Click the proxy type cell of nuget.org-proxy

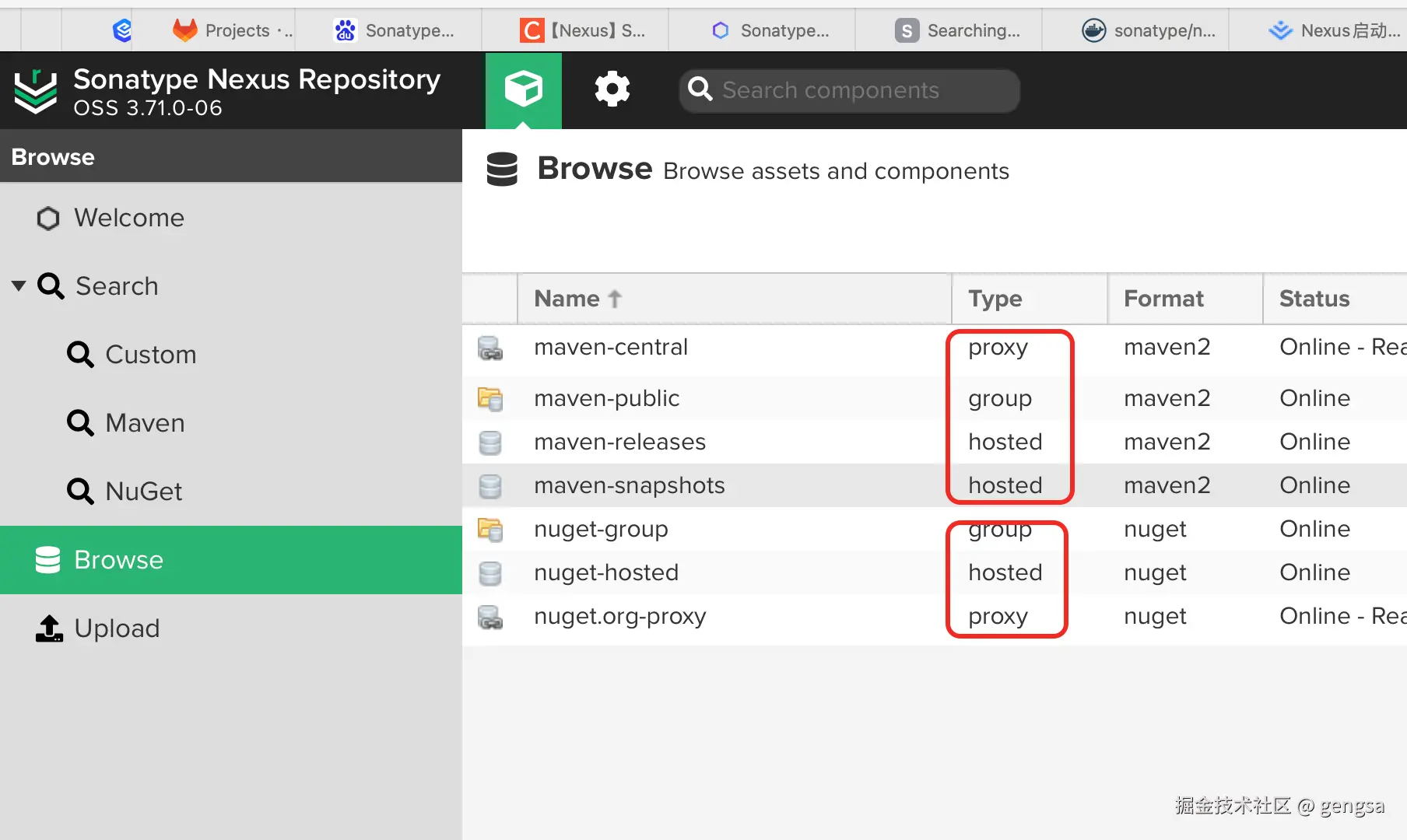998,617
